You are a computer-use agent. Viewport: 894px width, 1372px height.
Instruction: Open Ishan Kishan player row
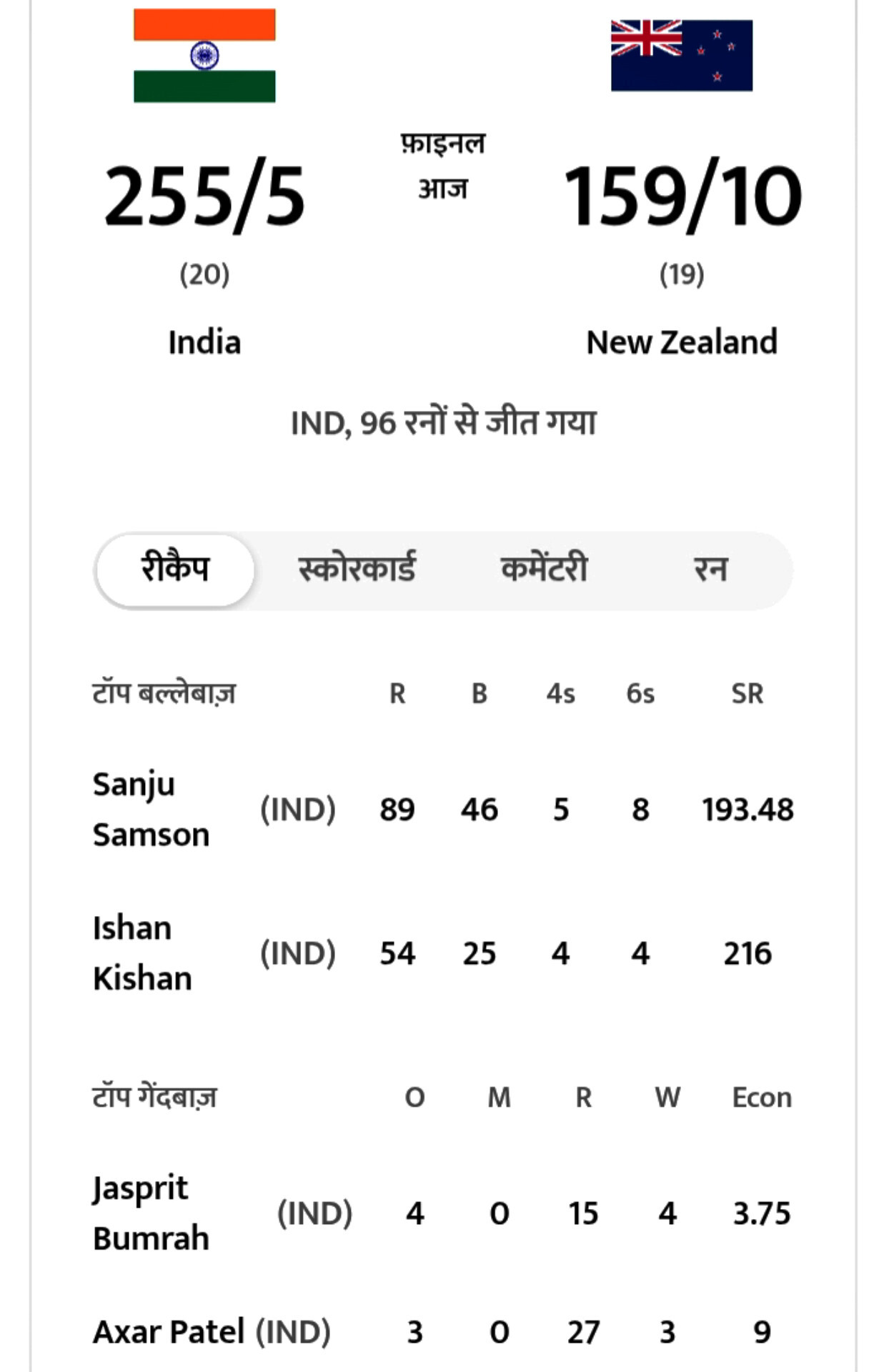coord(142,953)
